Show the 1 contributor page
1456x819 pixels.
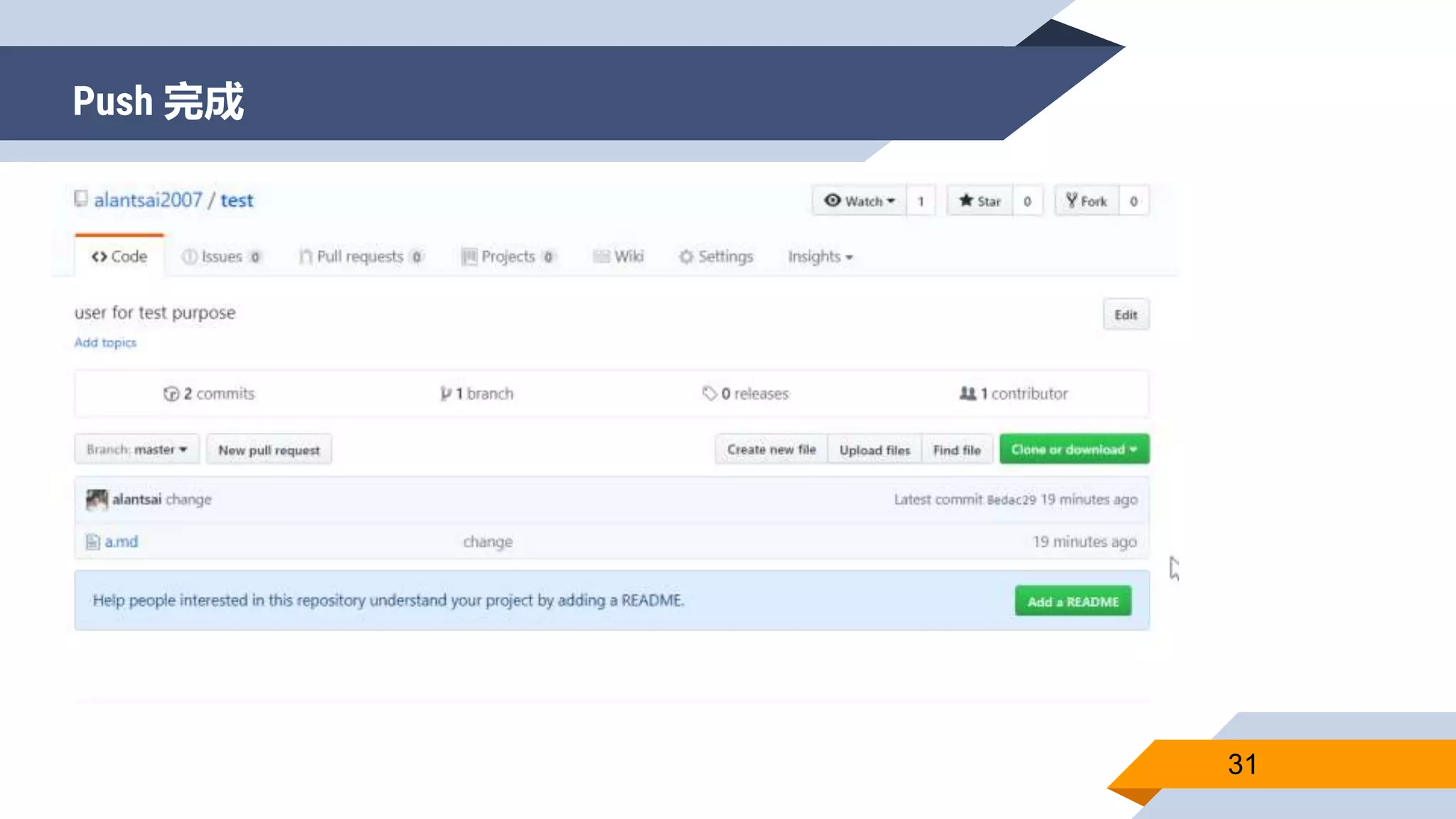point(1014,393)
